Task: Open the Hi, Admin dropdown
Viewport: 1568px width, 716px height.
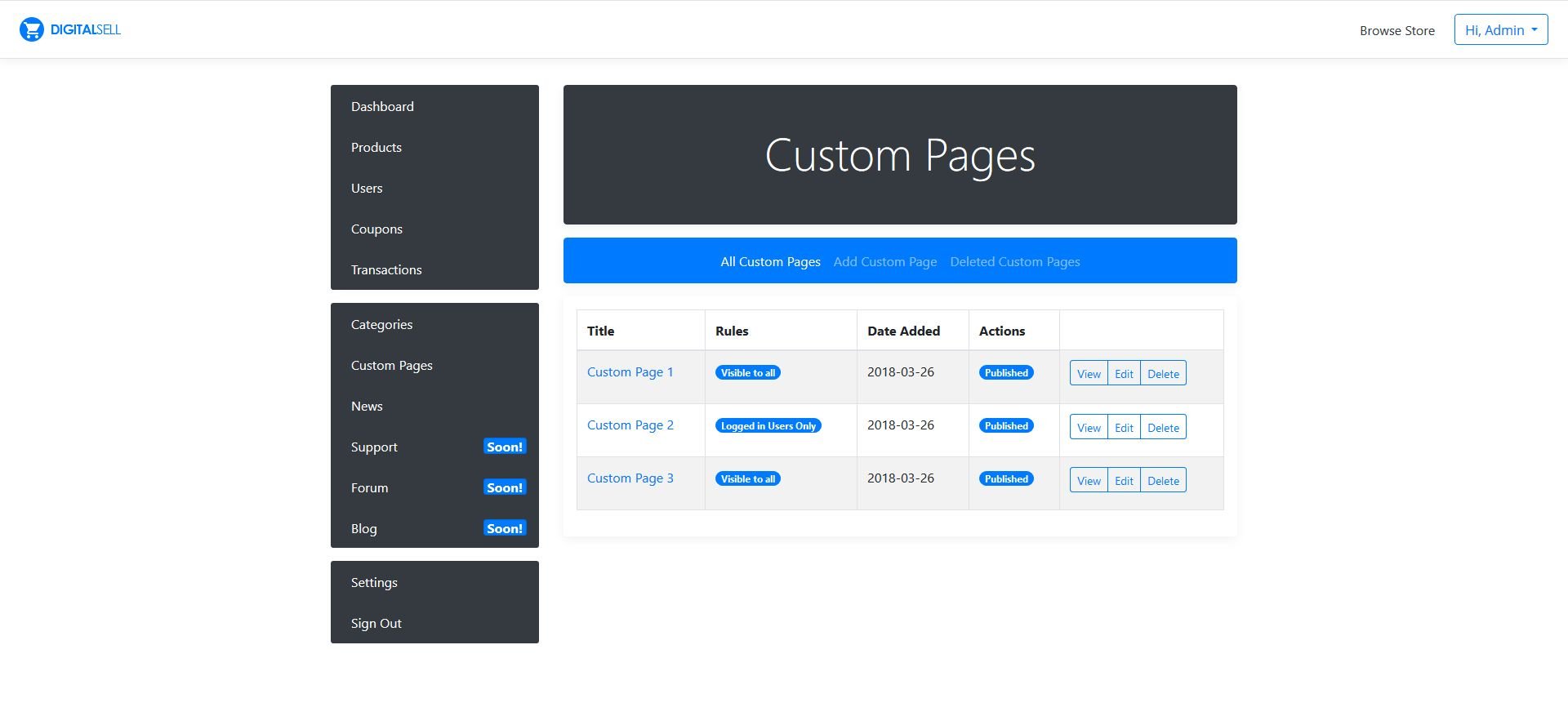Action: pos(1501,30)
